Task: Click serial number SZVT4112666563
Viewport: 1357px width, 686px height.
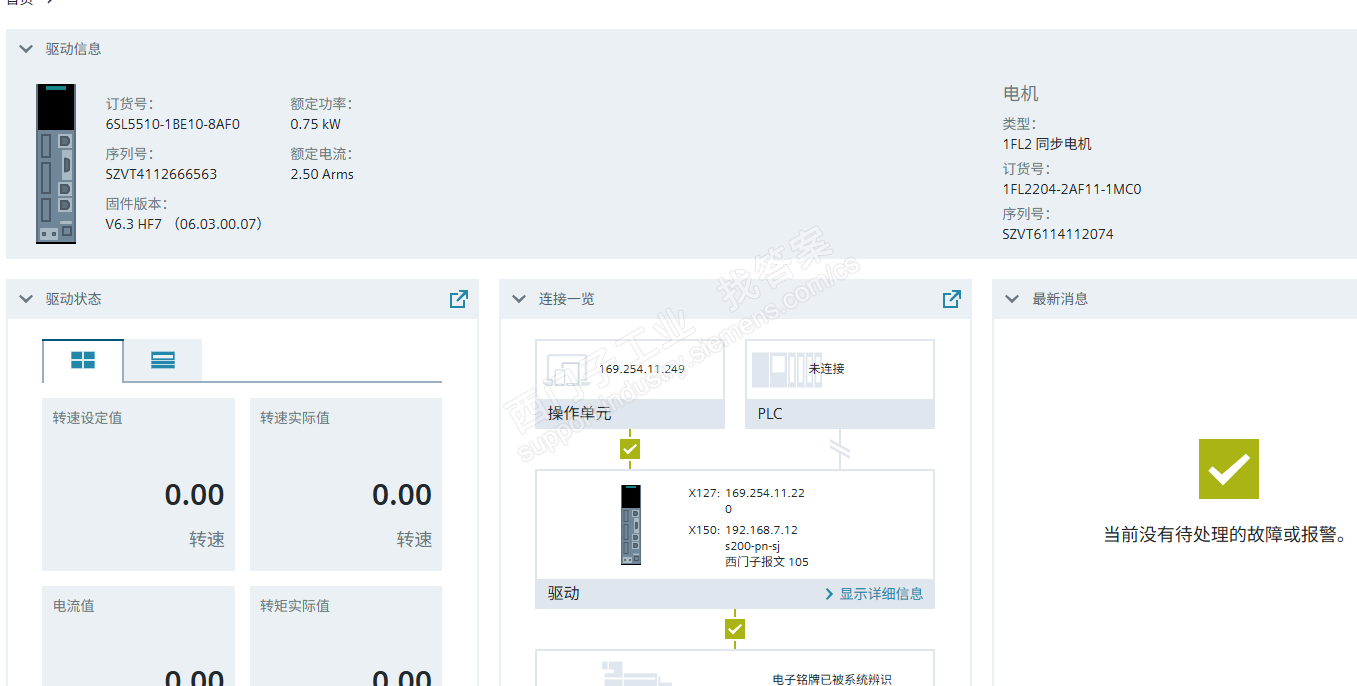Action: [x=161, y=174]
